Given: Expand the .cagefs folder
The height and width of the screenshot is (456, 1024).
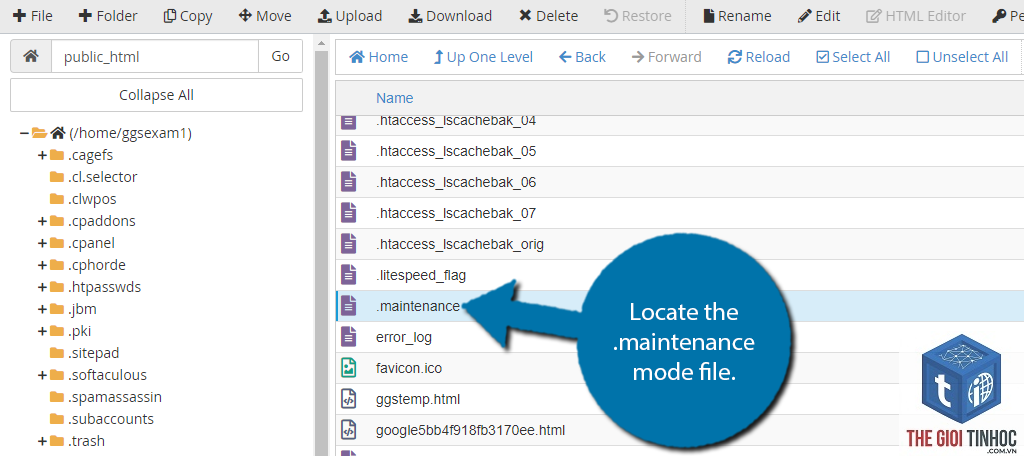Looking at the screenshot, I should coord(42,155).
